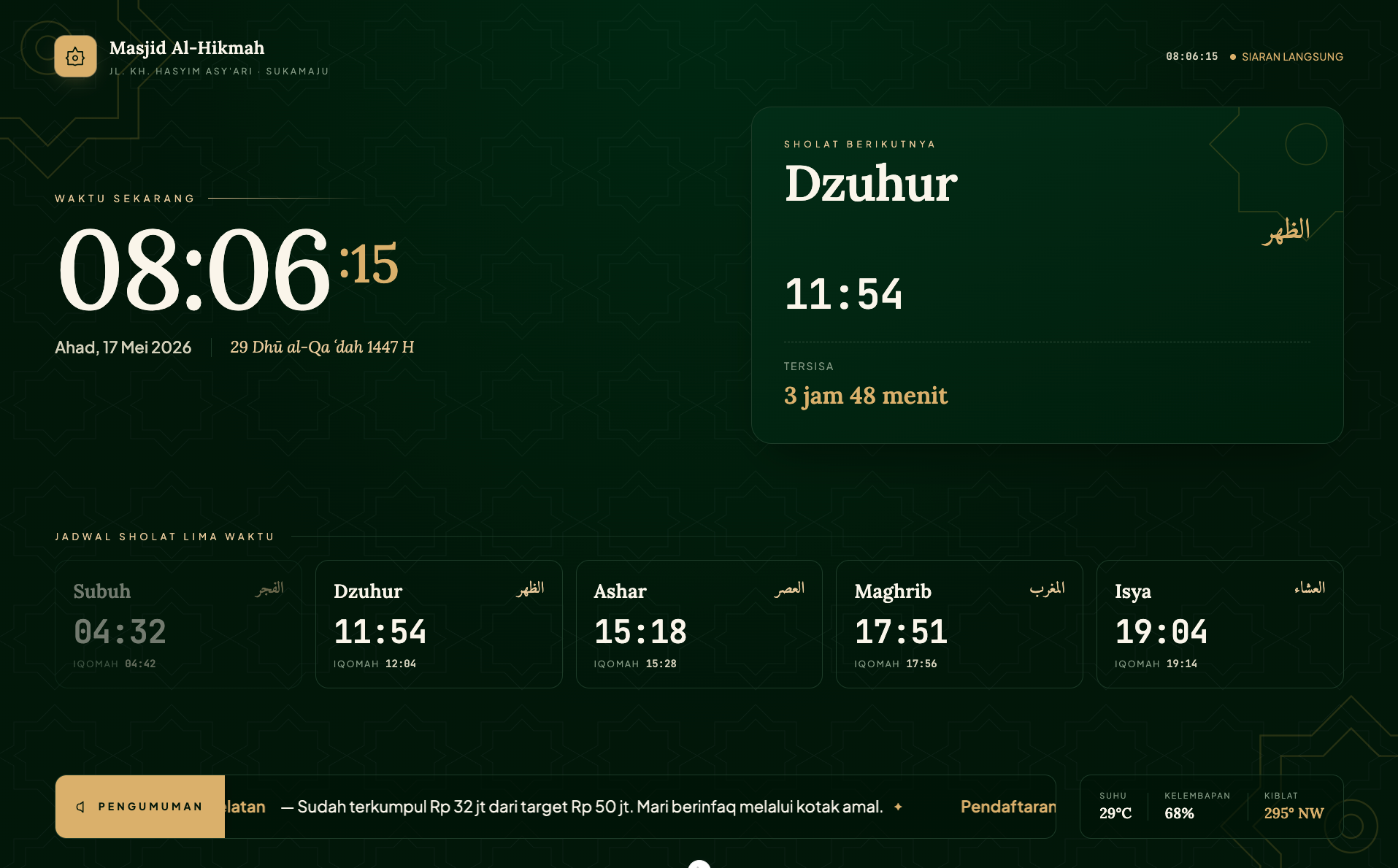This screenshot has height=868, width=1398.
Task: Click the JADWAL SHOLAT LIMA WAKTU heading
Action: [x=165, y=537]
